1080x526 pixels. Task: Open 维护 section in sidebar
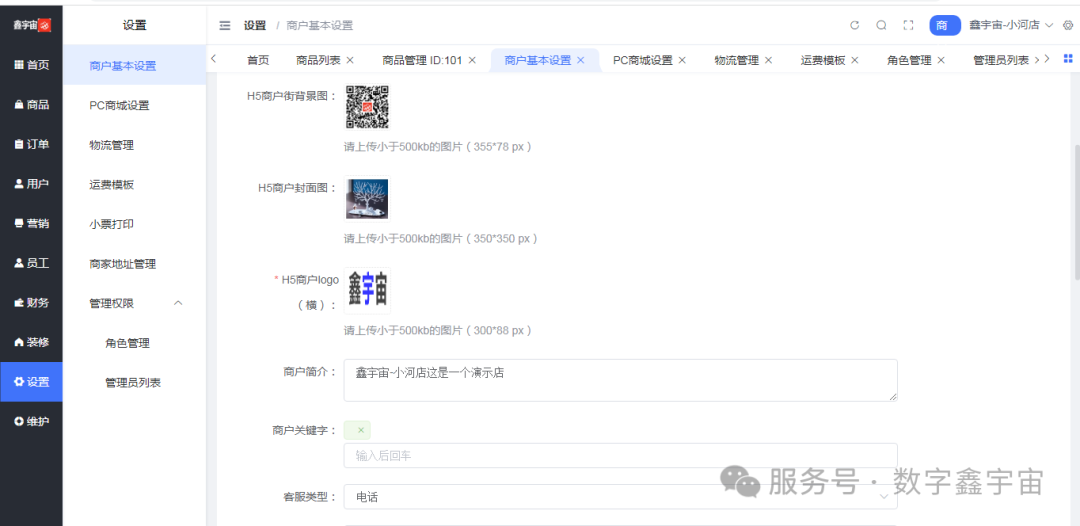click(32, 421)
